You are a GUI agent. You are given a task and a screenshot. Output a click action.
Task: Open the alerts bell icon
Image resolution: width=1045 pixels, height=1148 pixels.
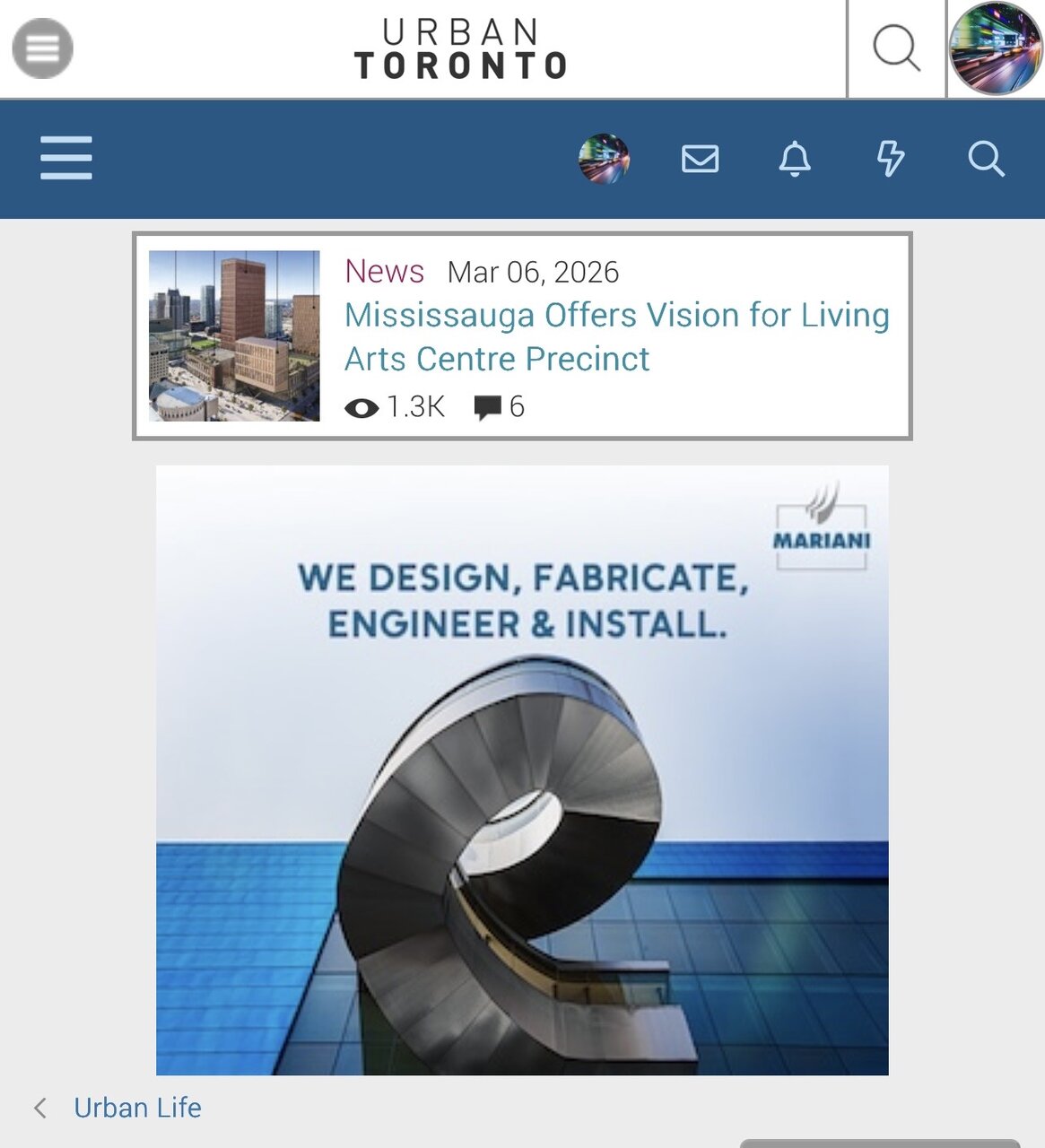pos(795,159)
